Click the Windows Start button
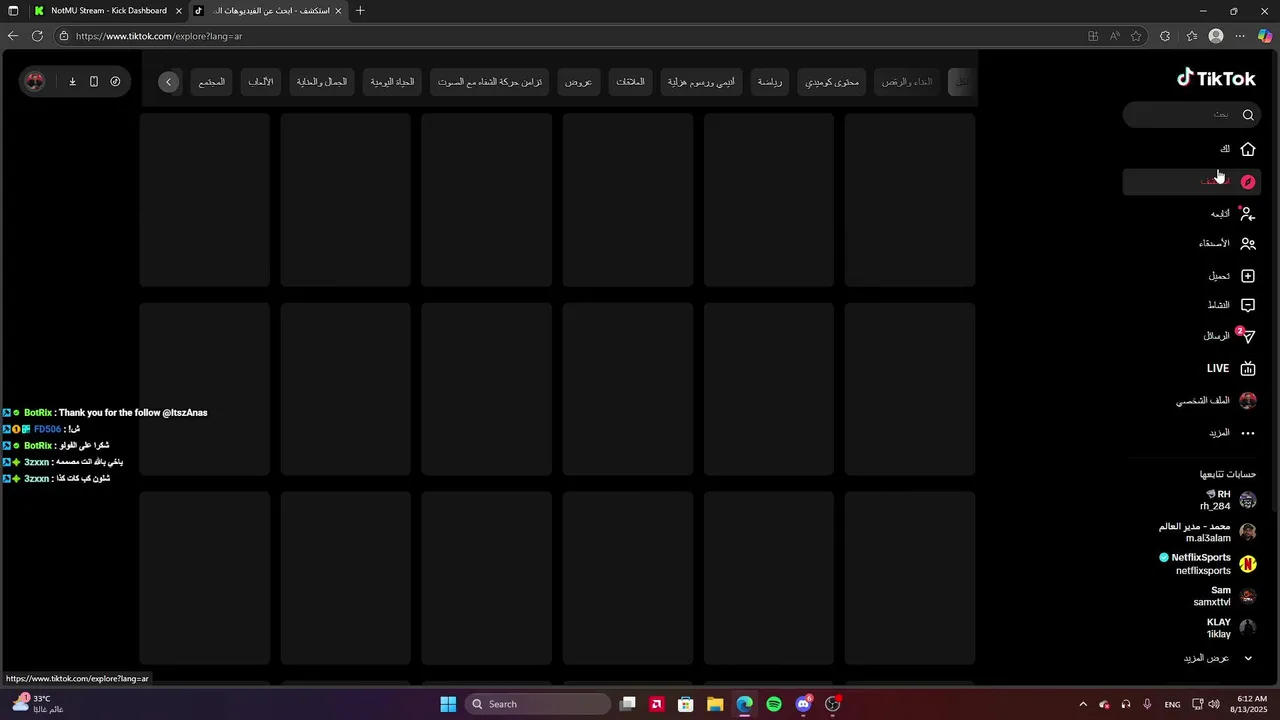 click(x=448, y=704)
